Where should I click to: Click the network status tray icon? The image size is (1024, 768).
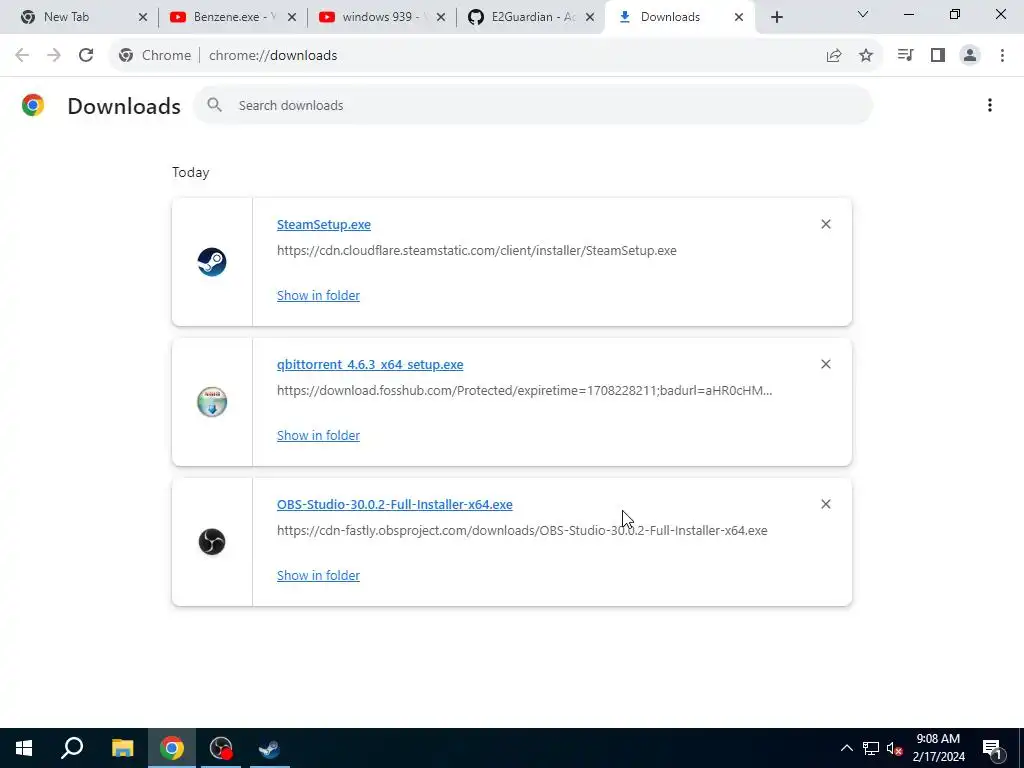(x=871, y=748)
